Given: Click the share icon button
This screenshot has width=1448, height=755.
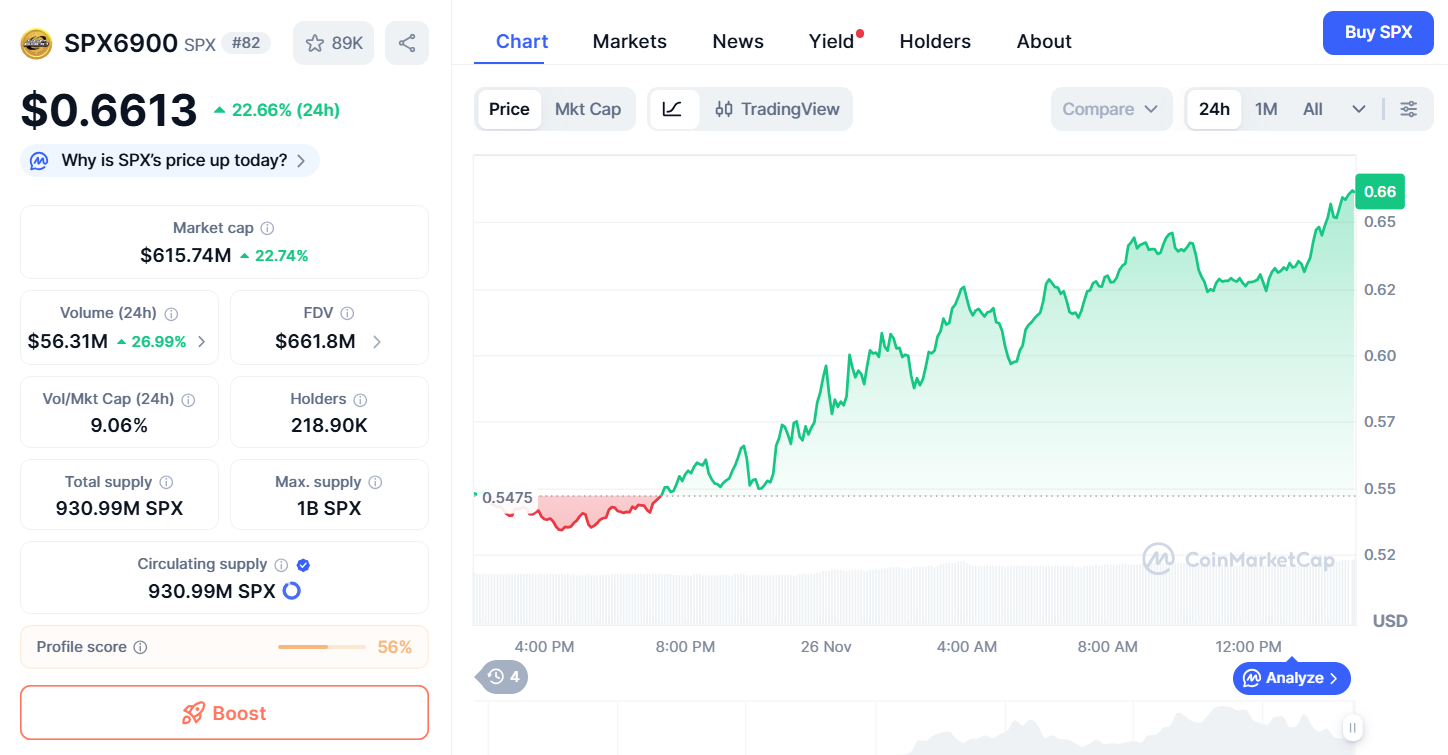Looking at the screenshot, I should pyautogui.click(x=407, y=43).
